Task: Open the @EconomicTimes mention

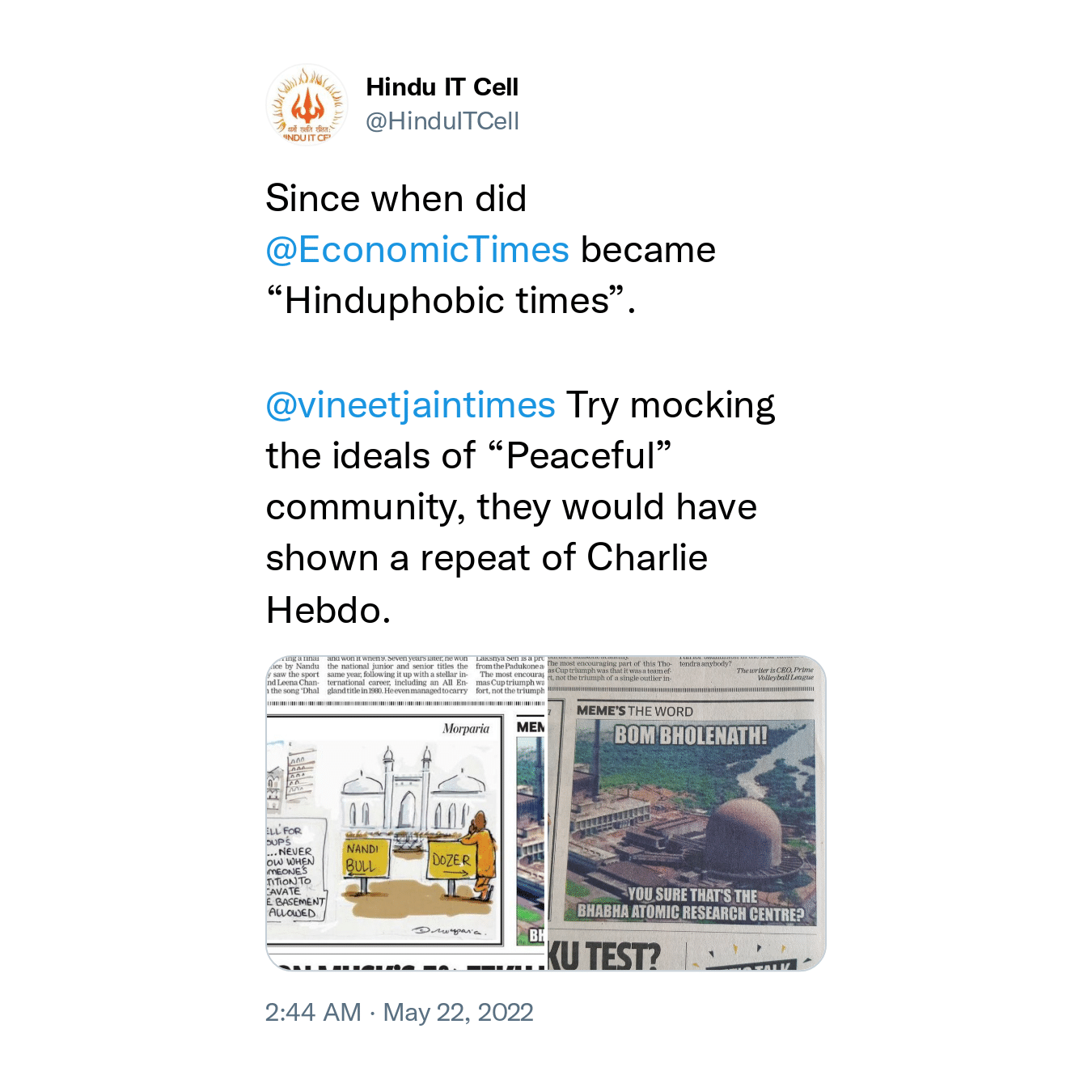Action: [417, 250]
